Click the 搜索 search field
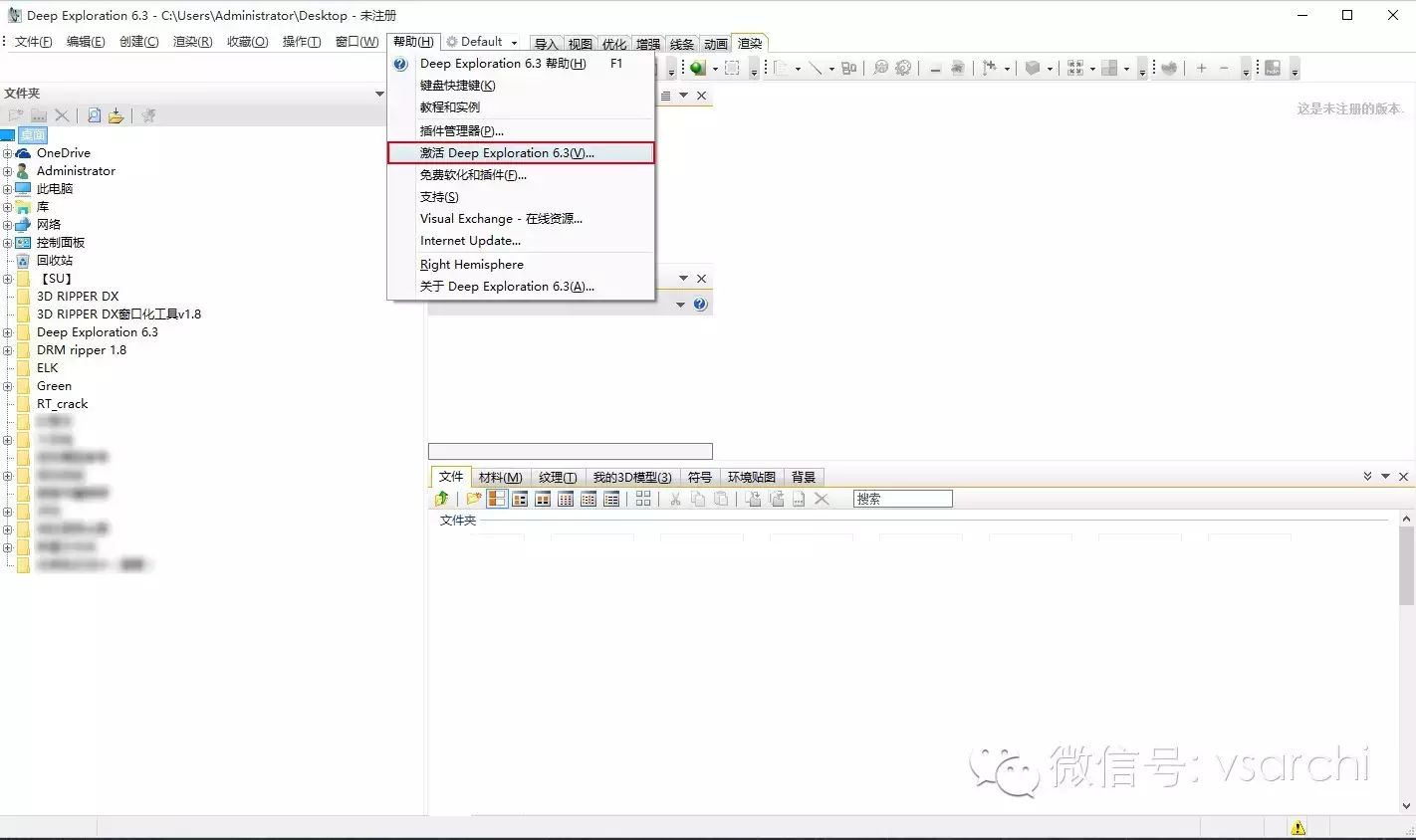 coord(902,499)
